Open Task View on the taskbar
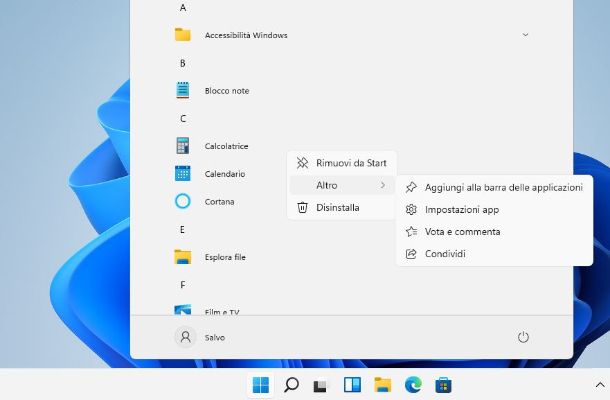Screen dimensions: 610x400 tap(321, 386)
